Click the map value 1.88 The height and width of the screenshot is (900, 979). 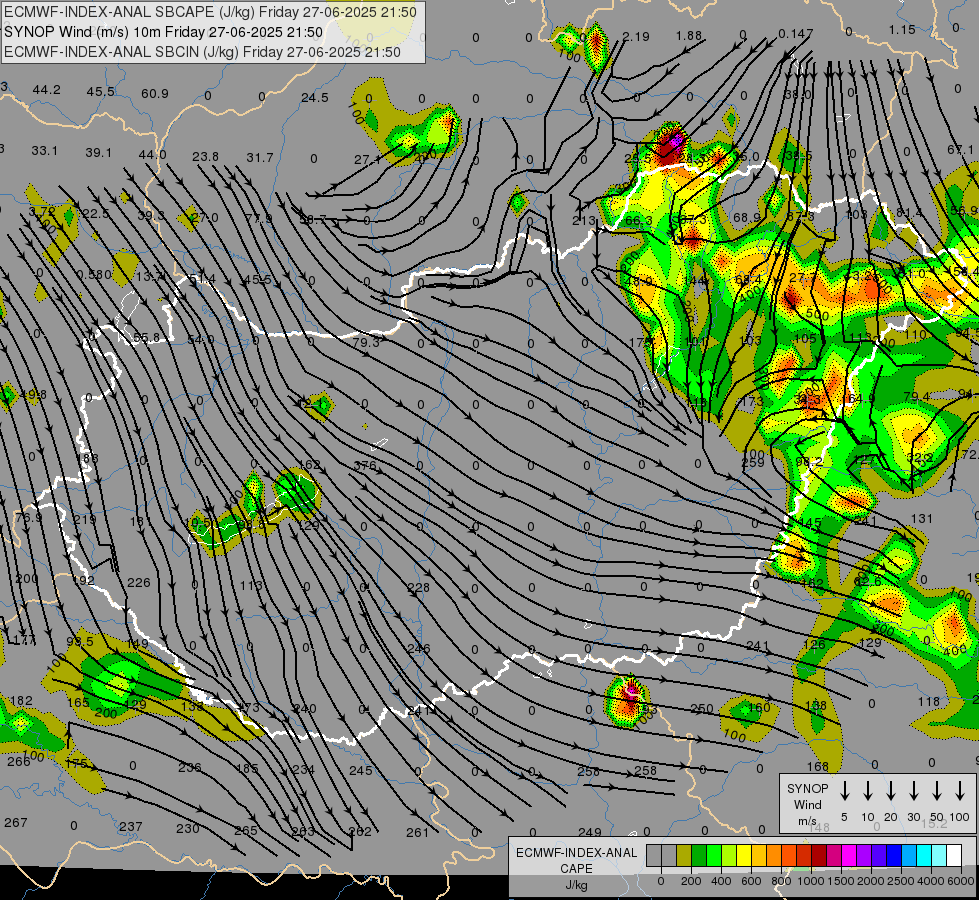coord(689,36)
